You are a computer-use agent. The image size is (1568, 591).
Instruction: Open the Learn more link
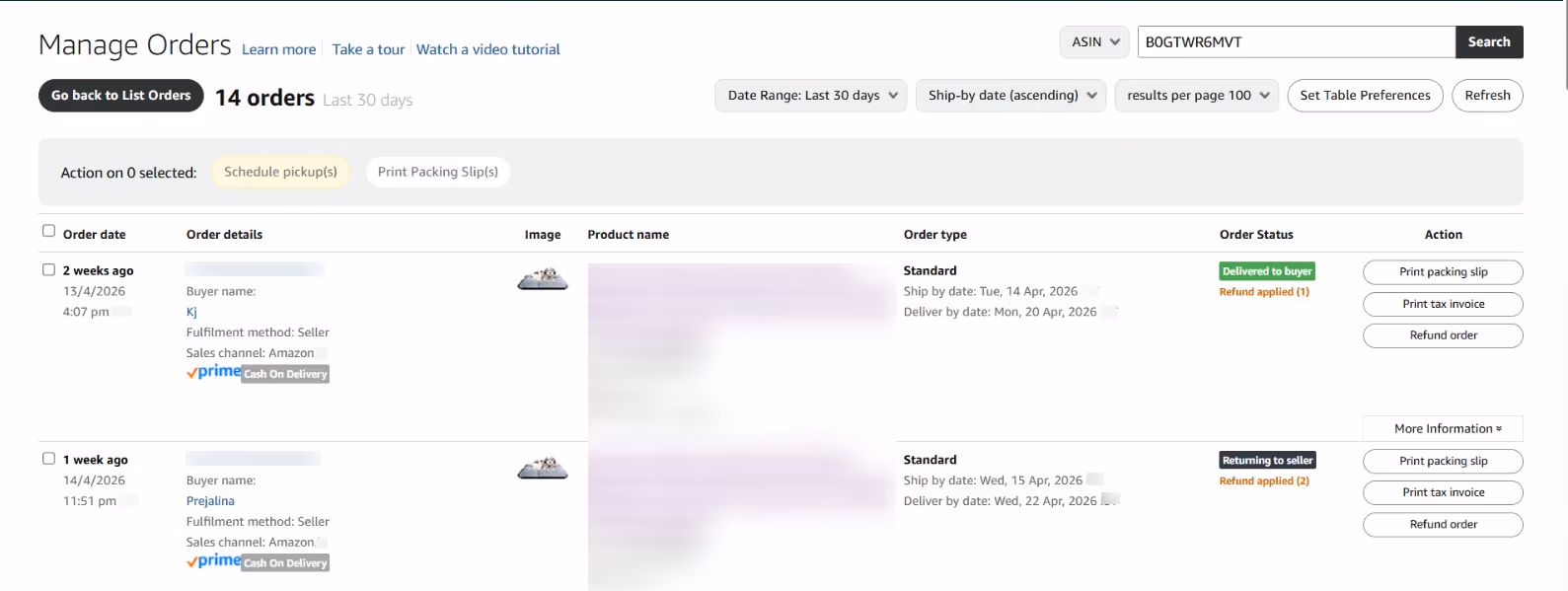279,49
